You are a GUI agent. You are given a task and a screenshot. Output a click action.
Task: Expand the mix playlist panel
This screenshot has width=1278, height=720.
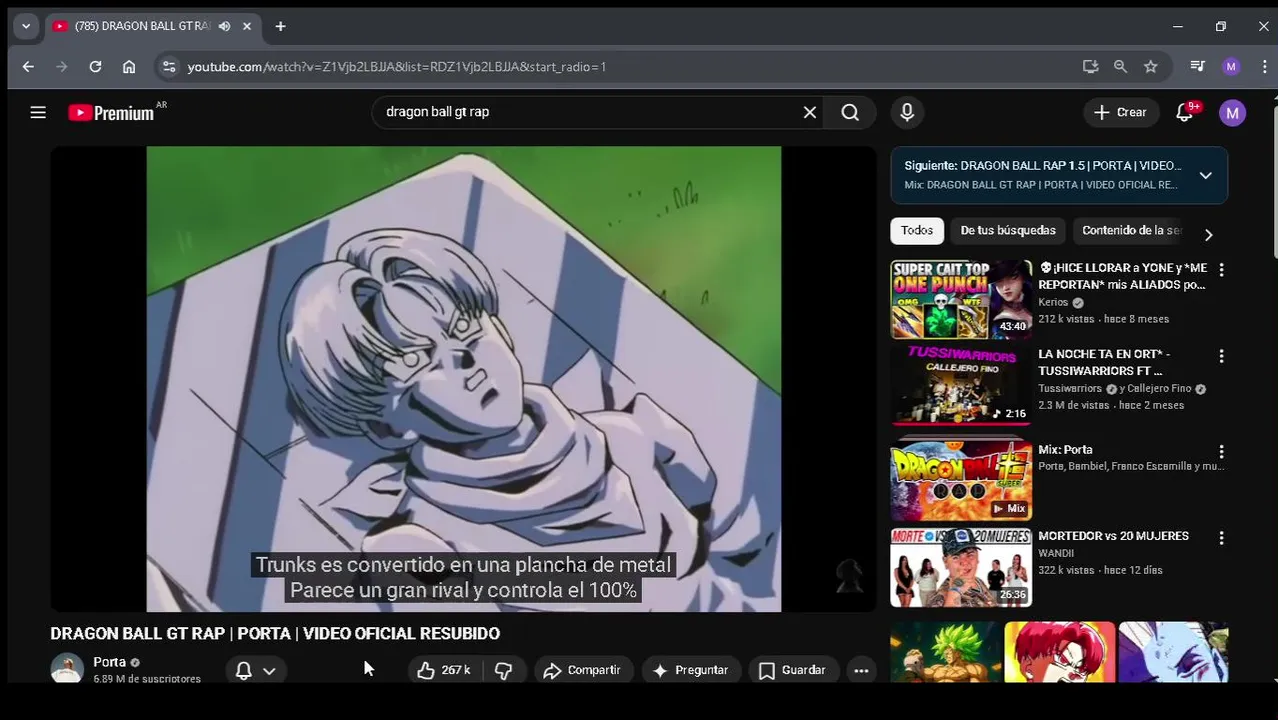click(1205, 175)
